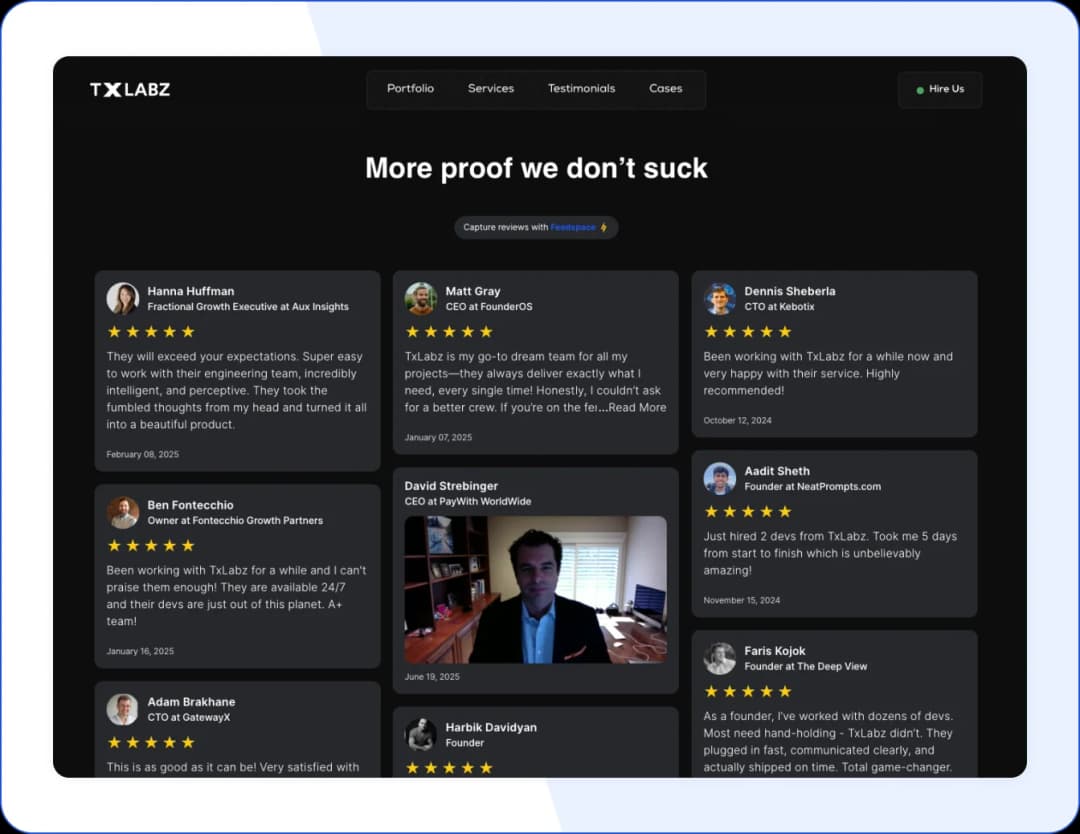Select Testimonials in the navigation bar
Screen dimensions: 1080x834
581,89
